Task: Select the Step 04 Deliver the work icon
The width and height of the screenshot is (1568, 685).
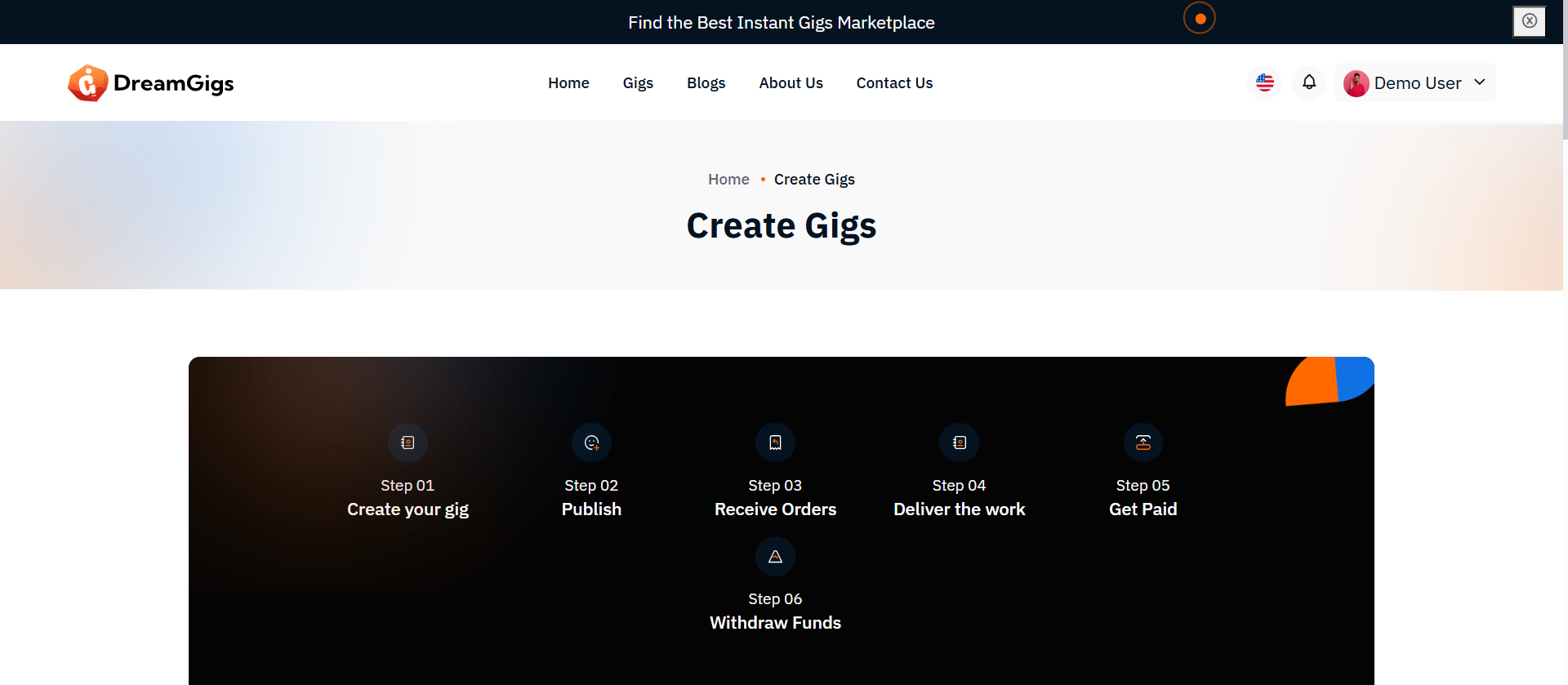Action: 959,443
